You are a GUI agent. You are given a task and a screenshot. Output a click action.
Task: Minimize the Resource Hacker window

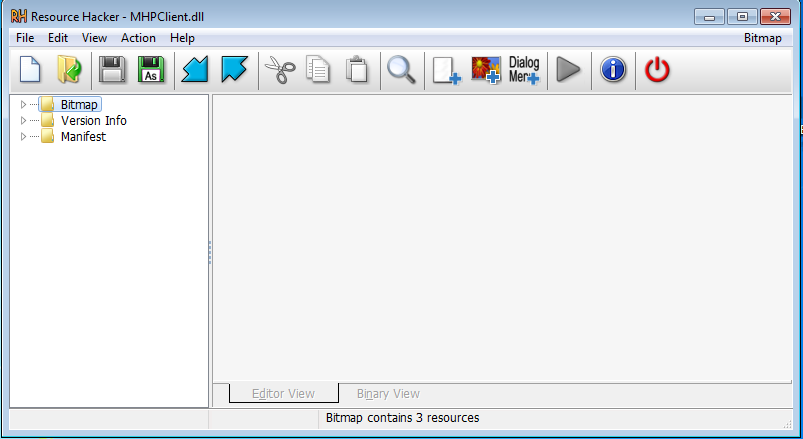709,17
